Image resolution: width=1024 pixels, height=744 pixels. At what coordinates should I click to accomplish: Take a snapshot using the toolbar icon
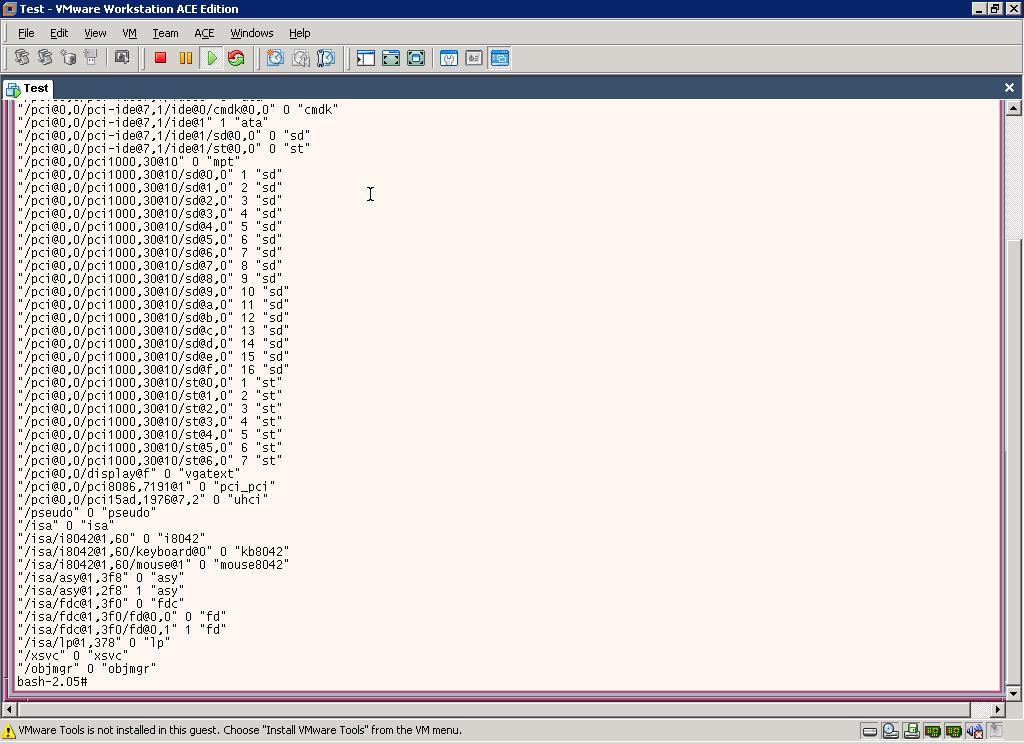(275, 59)
